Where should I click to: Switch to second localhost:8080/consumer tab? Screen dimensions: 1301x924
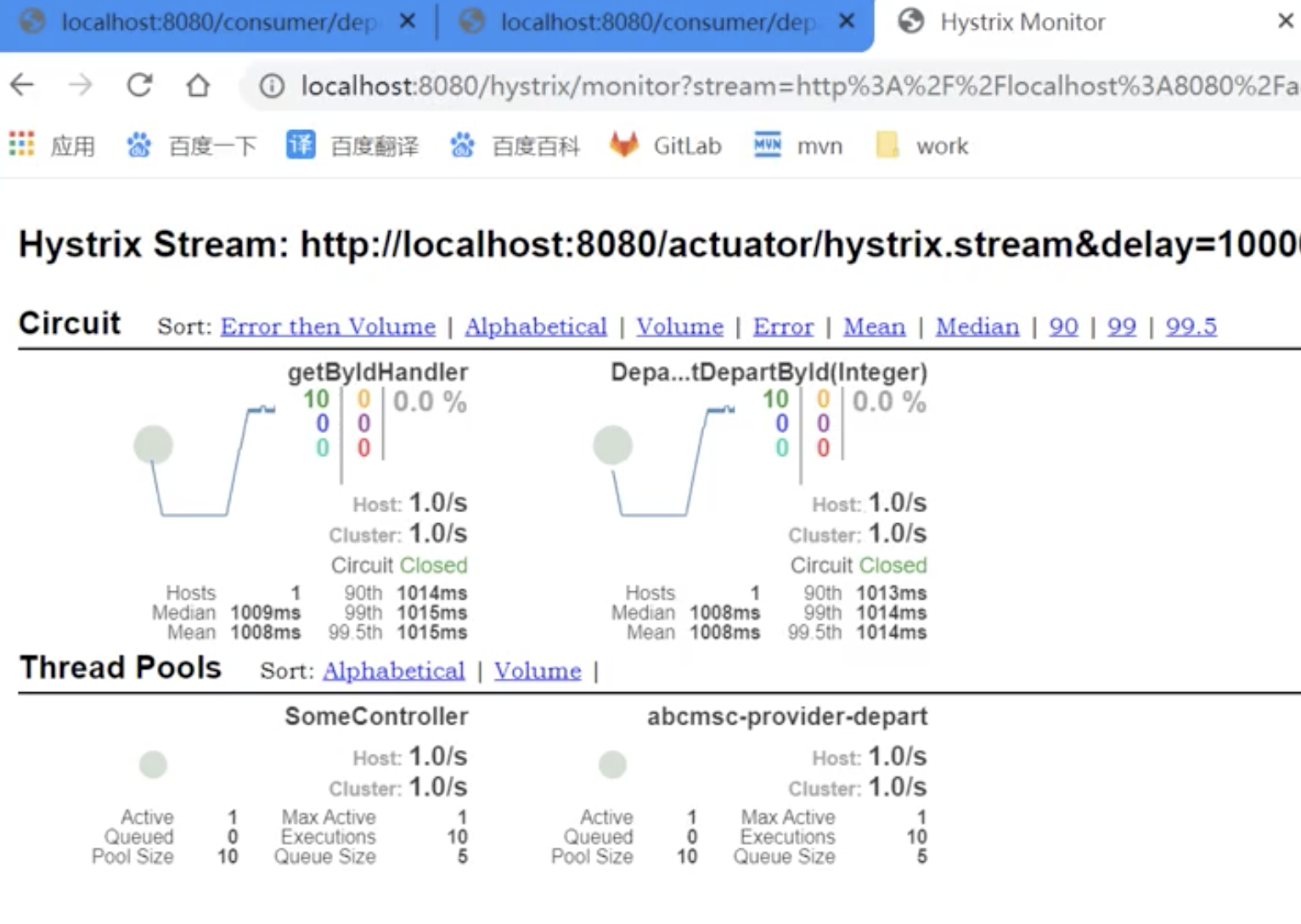click(x=637, y=22)
